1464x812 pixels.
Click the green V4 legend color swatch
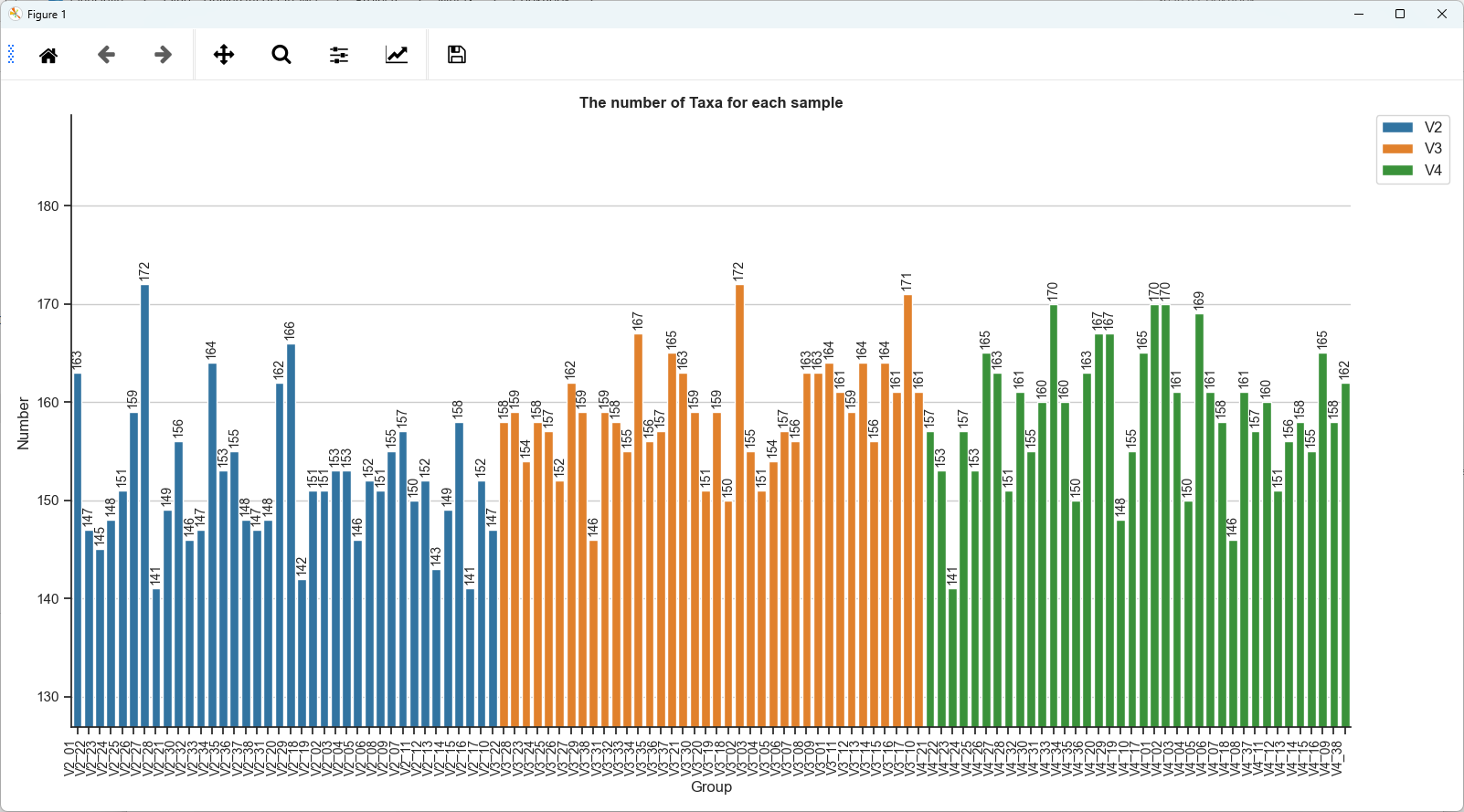tap(1398, 171)
